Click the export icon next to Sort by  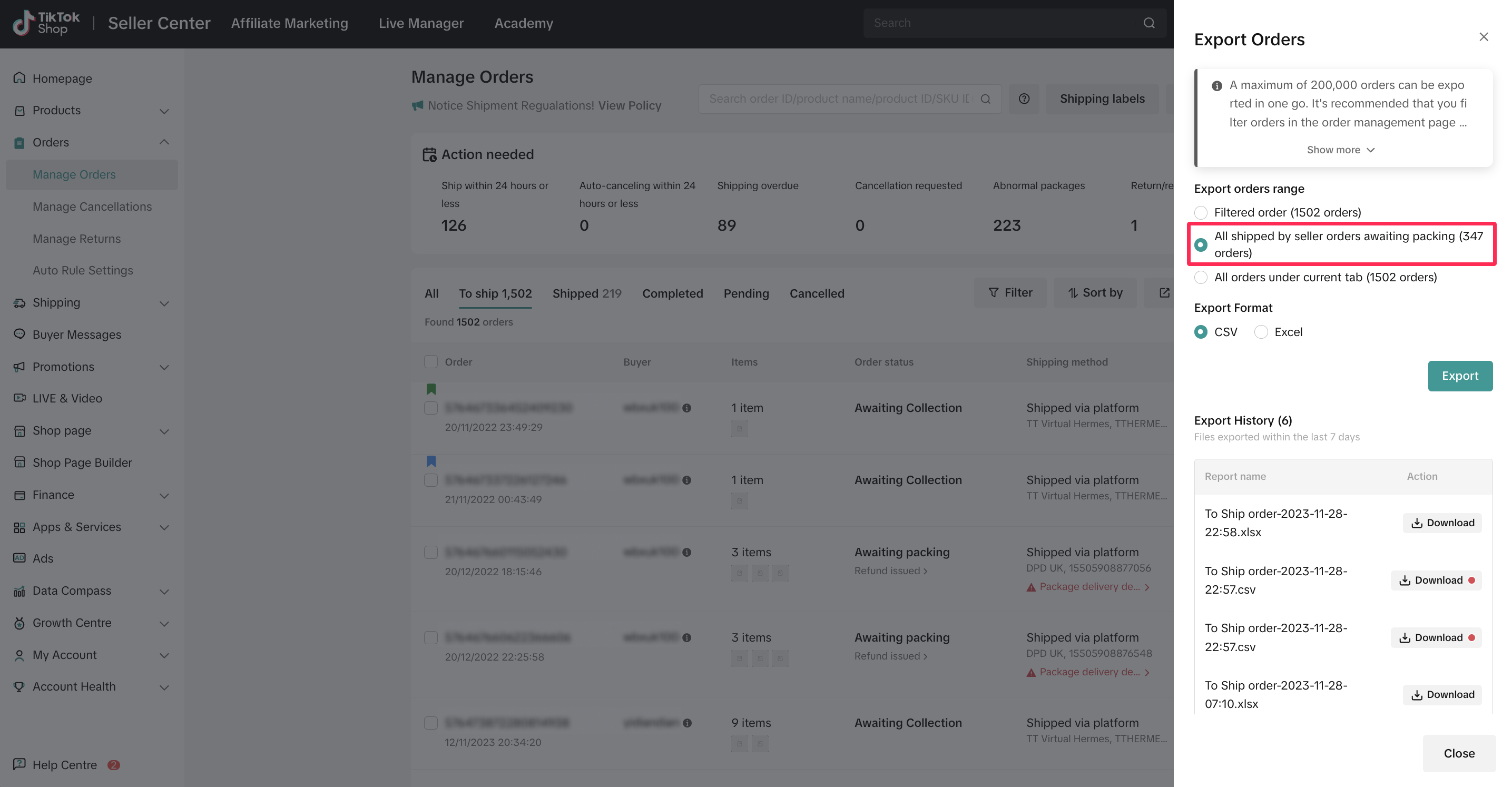1164,292
